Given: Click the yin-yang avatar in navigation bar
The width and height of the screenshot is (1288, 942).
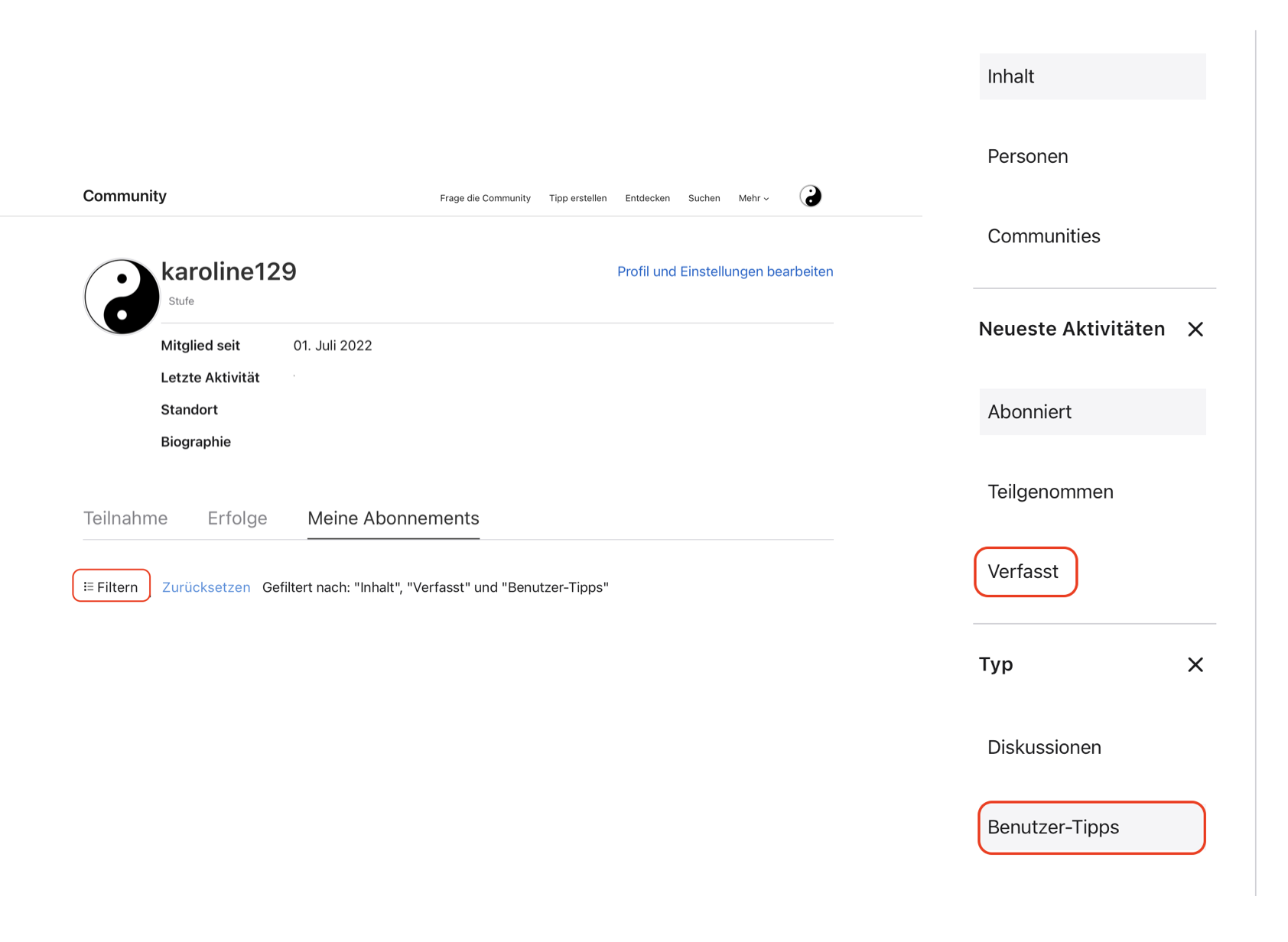Looking at the screenshot, I should 810,197.
